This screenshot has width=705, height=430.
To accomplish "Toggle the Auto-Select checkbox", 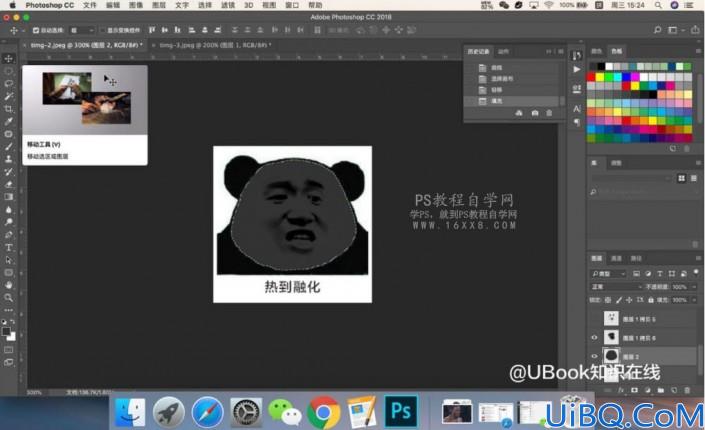I will coord(36,30).
